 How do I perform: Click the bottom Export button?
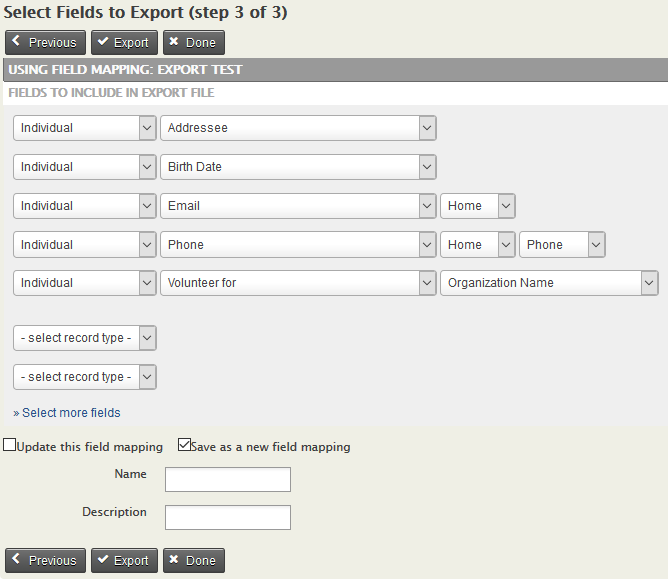[x=124, y=561]
